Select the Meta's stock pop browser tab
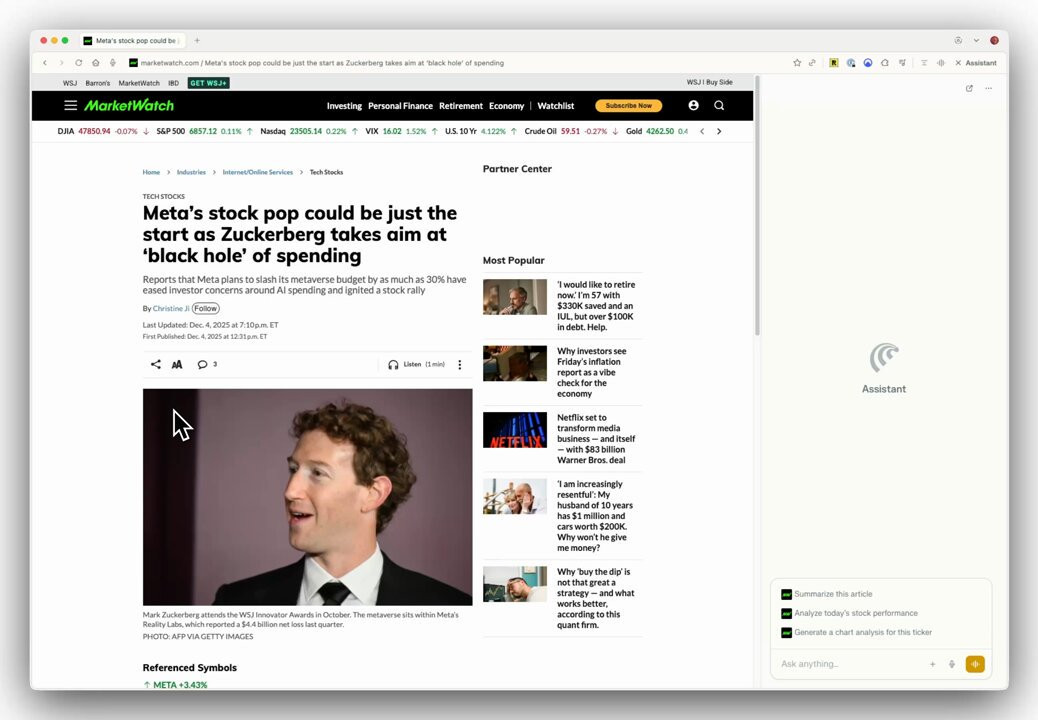 (x=132, y=40)
